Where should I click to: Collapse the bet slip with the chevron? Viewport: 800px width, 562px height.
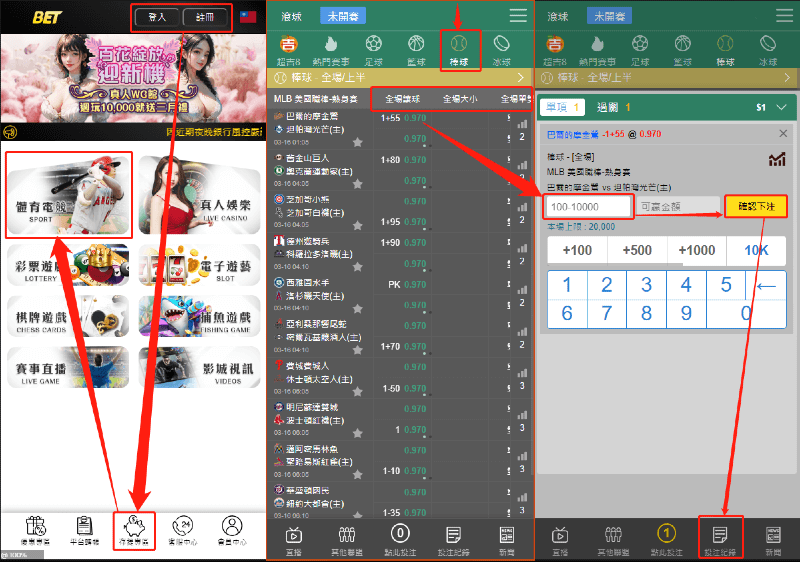point(781,107)
